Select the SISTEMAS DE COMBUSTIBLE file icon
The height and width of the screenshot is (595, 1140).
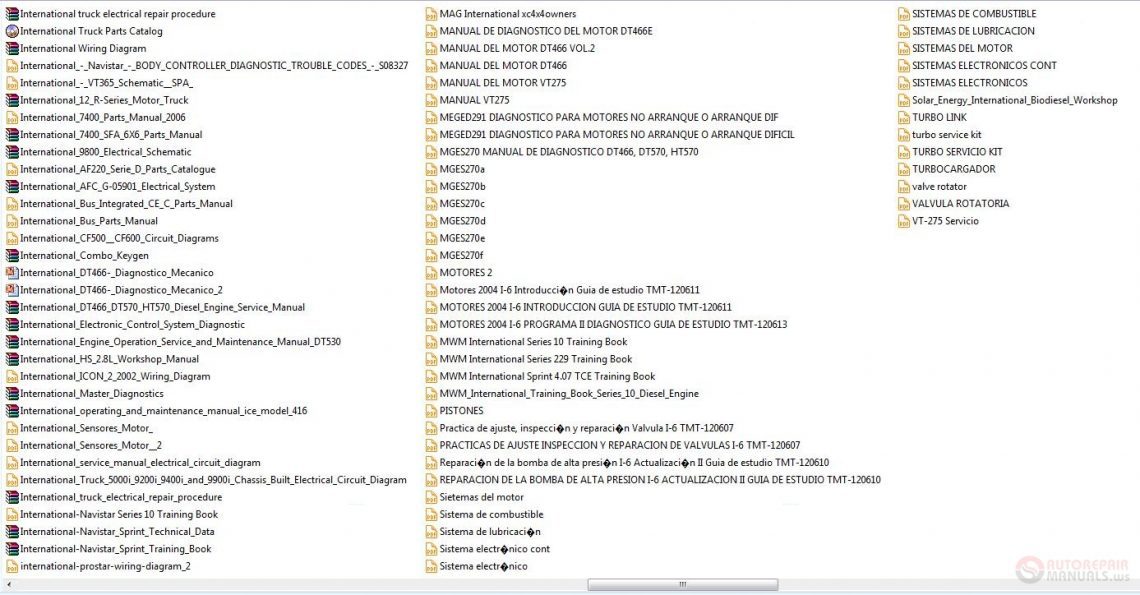(x=906, y=14)
